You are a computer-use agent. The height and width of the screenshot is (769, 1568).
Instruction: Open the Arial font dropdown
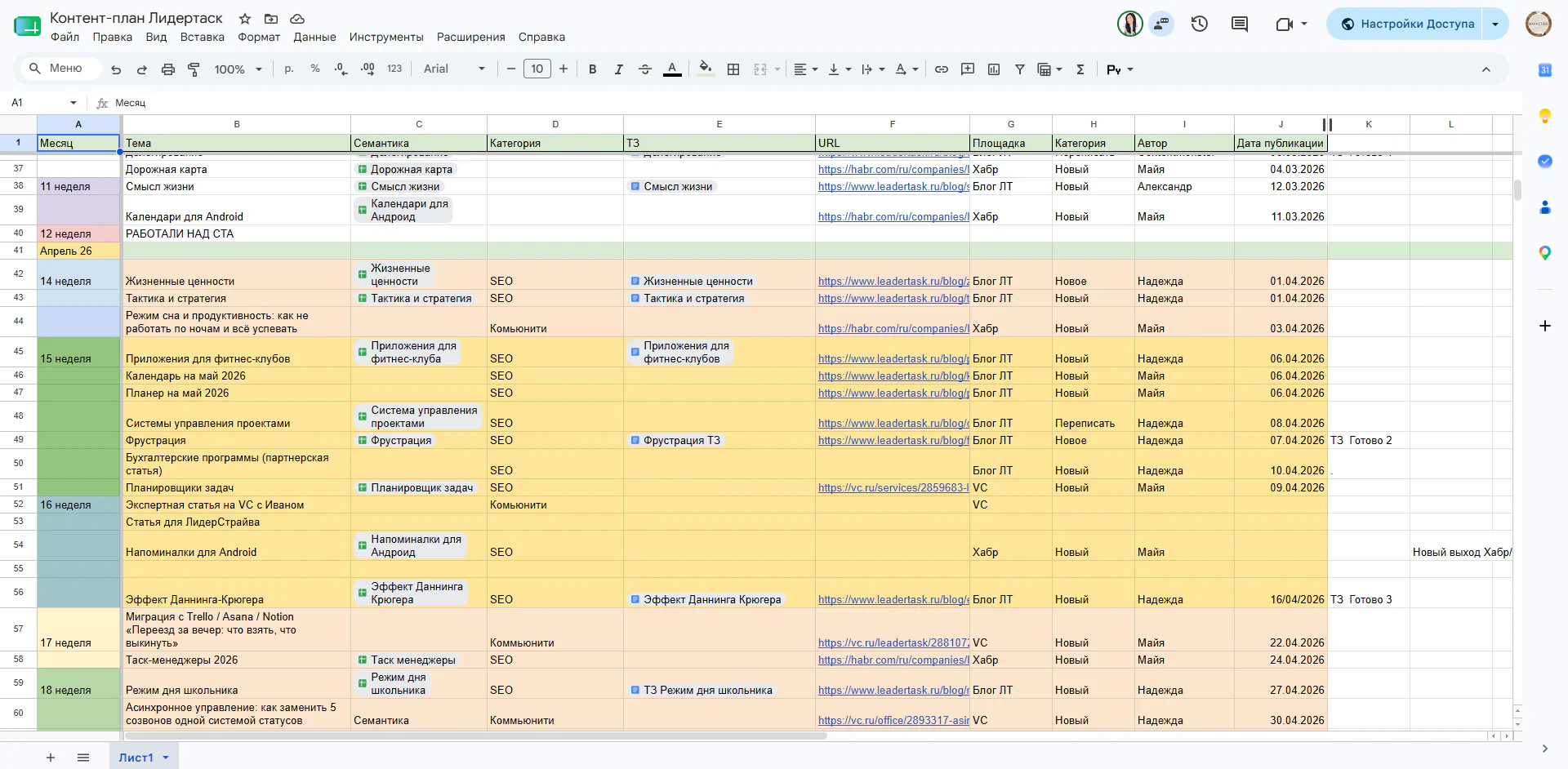454,69
